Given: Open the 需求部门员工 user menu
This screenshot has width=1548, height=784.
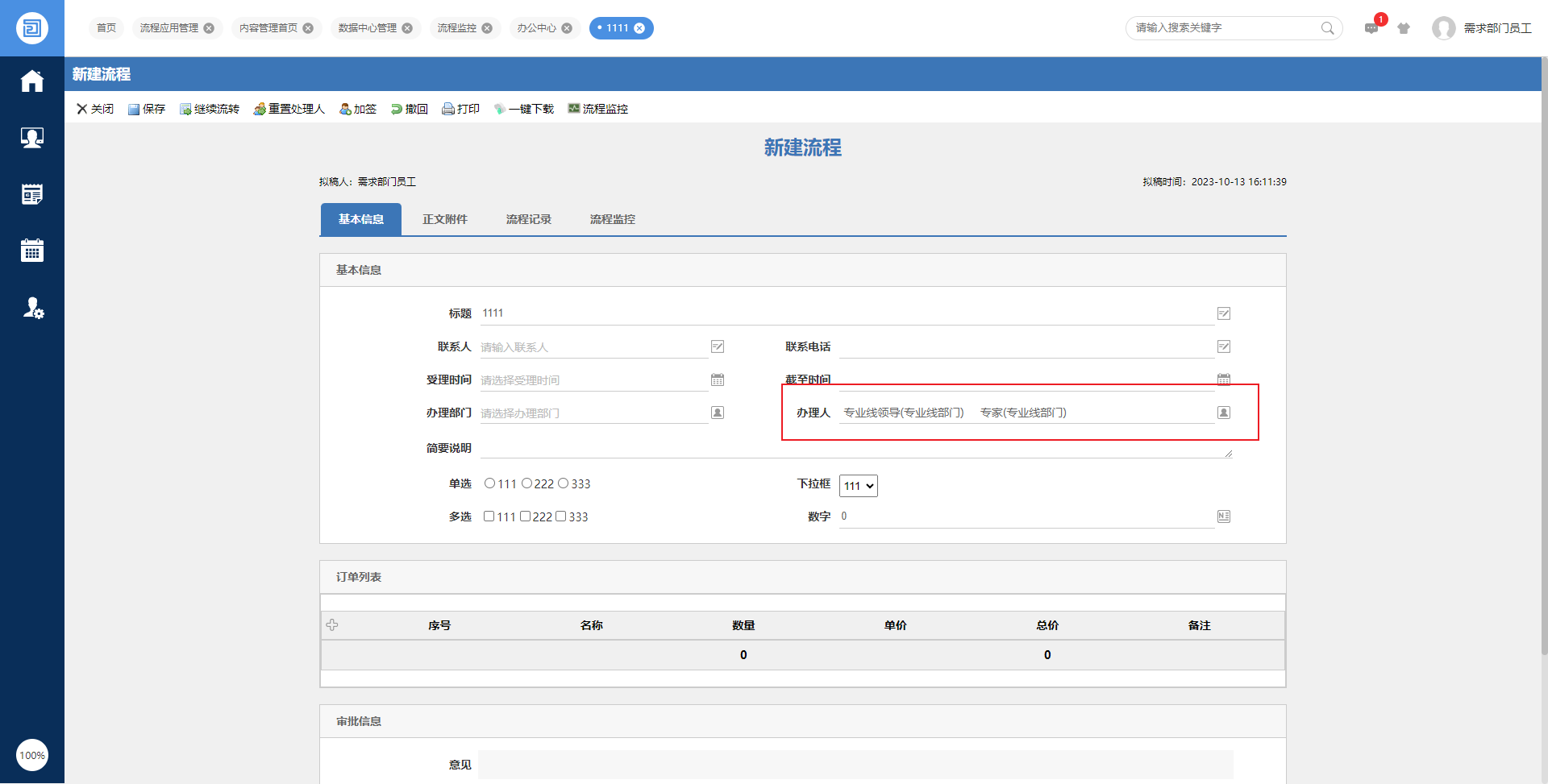Looking at the screenshot, I should coord(1482,28).
